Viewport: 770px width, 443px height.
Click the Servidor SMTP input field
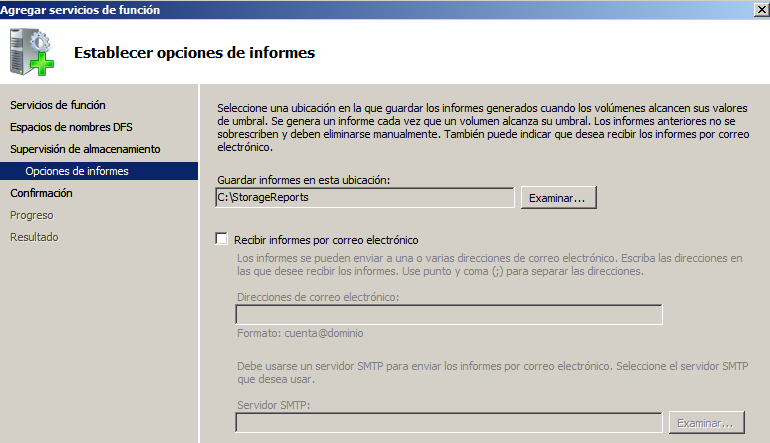coord(449,422)
